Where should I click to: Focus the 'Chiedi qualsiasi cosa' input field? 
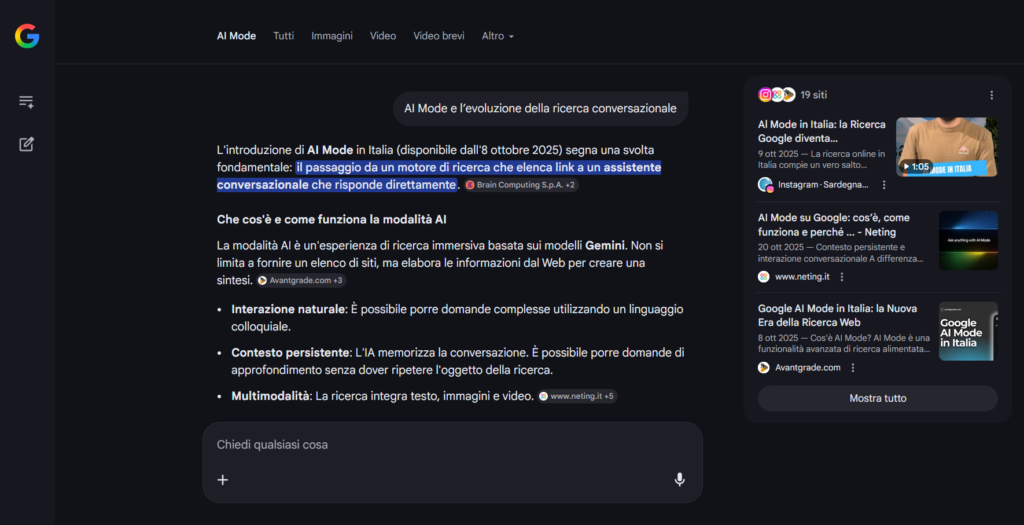tap(452, 445)
